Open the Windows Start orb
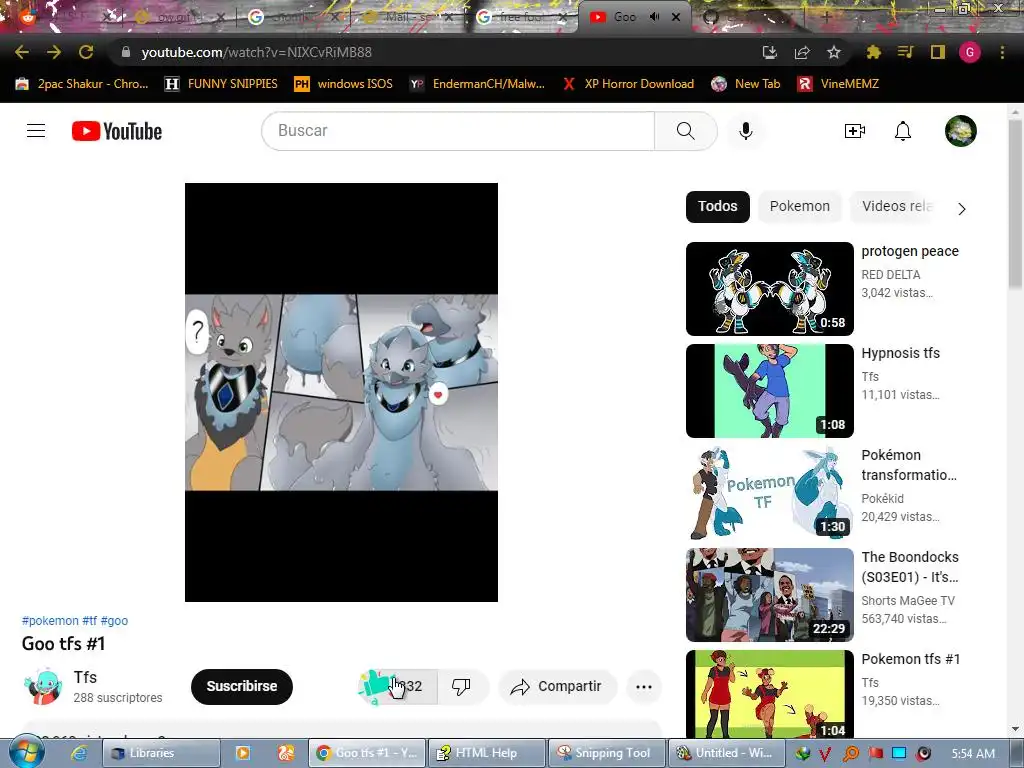This screenshot has width=1024, height=768. [26, 753]
